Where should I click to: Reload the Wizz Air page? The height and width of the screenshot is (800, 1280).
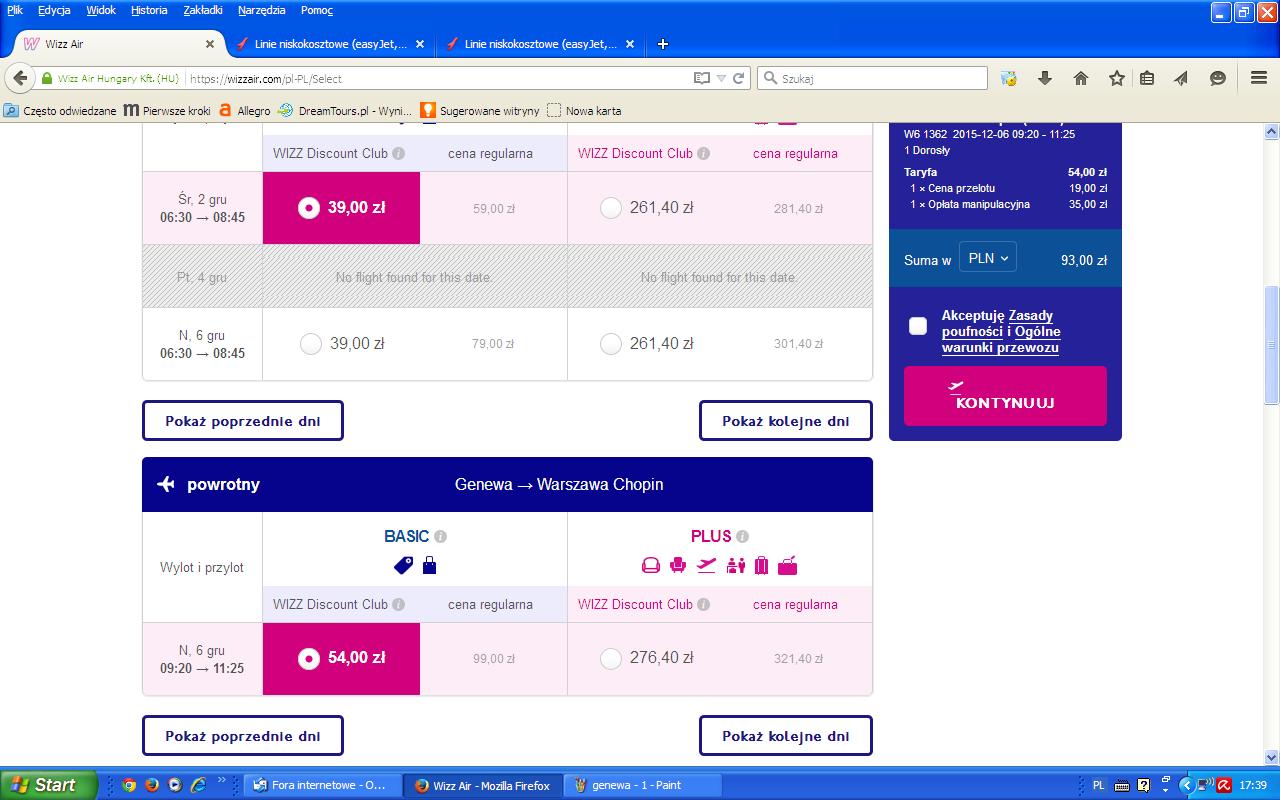point(739,78)
